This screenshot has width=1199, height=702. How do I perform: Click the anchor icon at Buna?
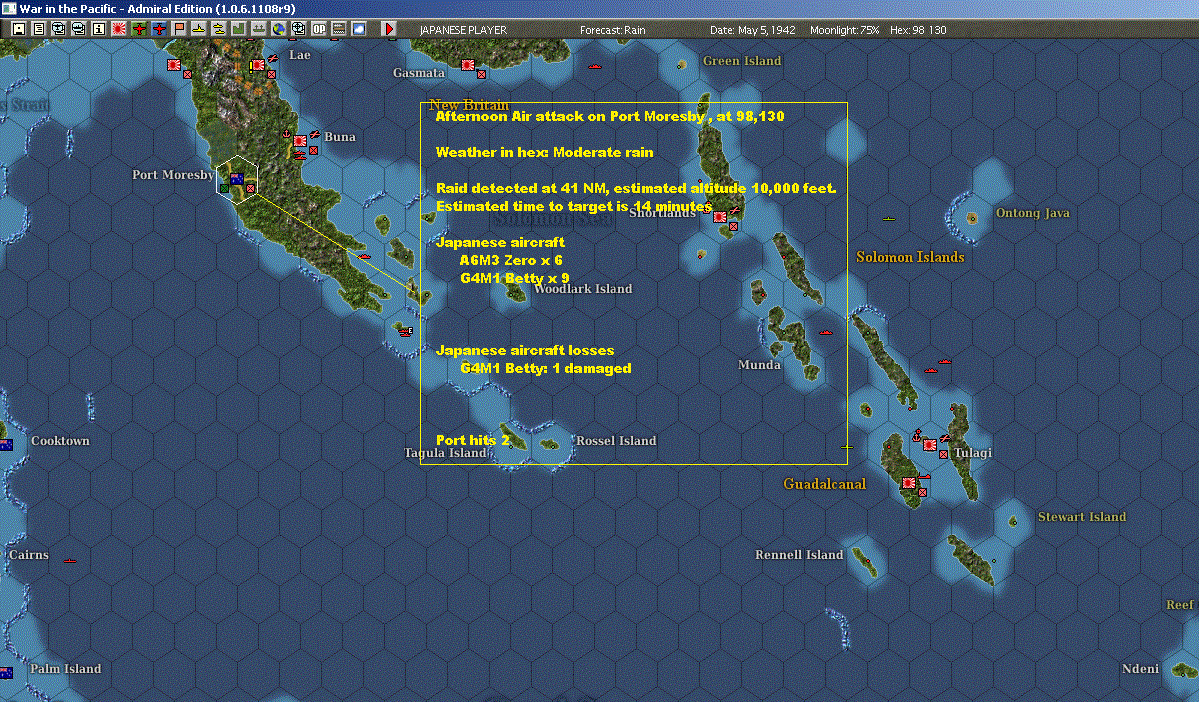point(287,135)
